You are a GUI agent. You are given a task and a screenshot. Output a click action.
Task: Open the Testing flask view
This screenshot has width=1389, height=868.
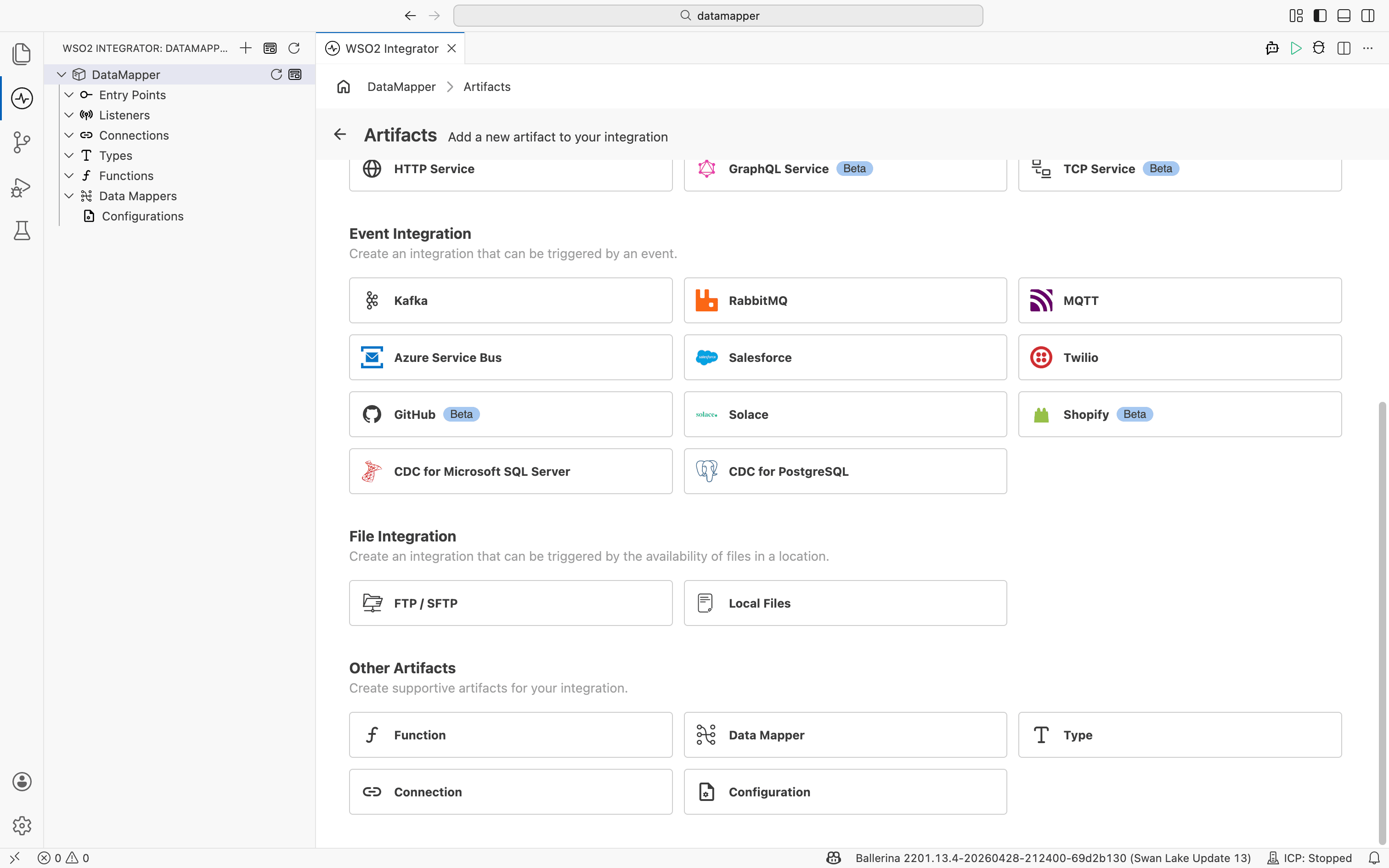click(21, 231)
